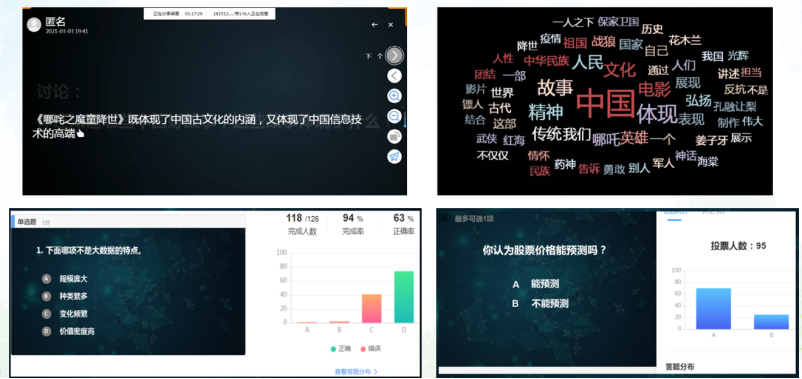Click the word 体现 in cloud
The width and height of the screenshot is (802, 379).
click(657, 114)
